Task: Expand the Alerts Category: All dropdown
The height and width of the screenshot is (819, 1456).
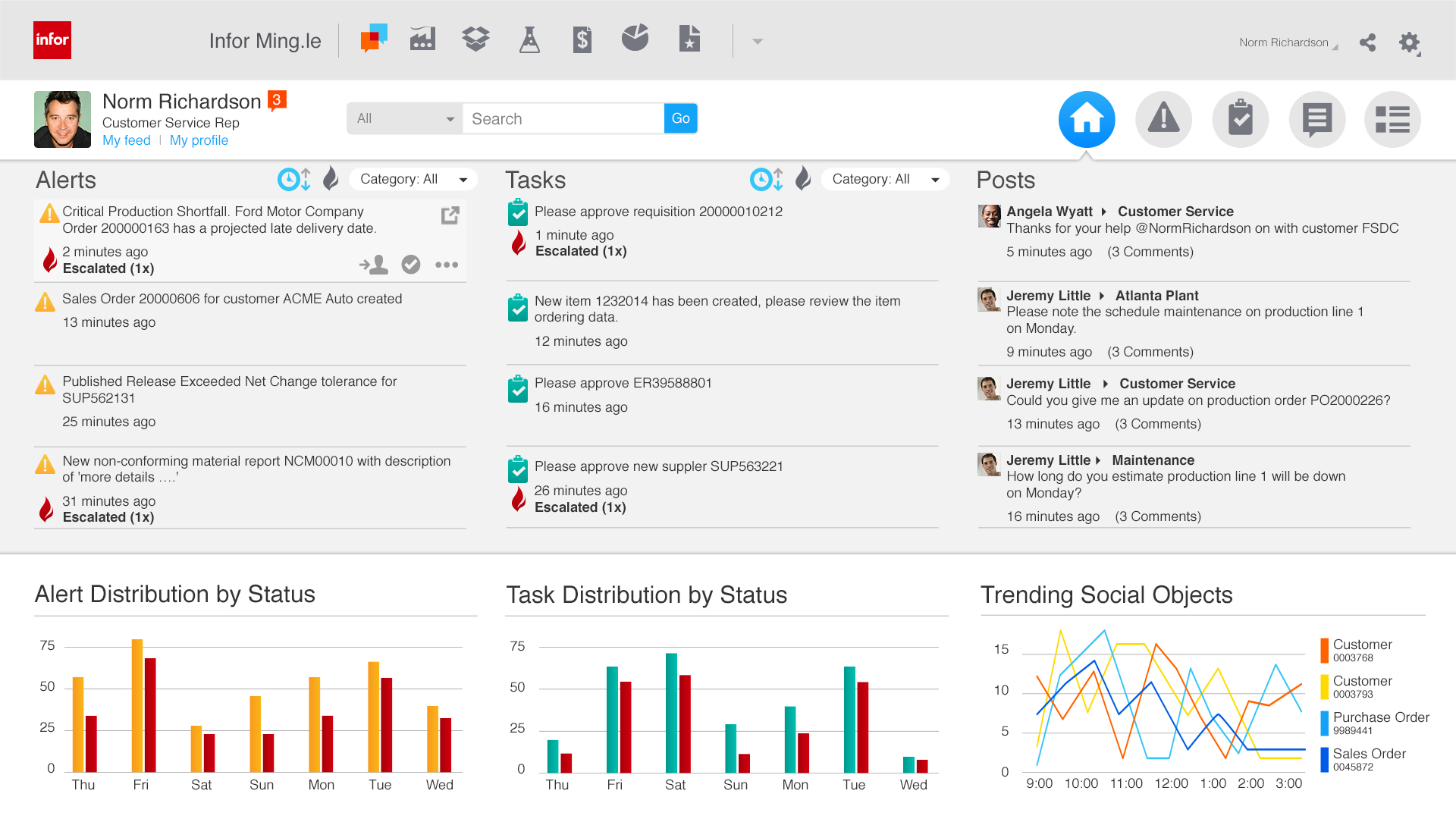Action: click(x=413, y=180)
